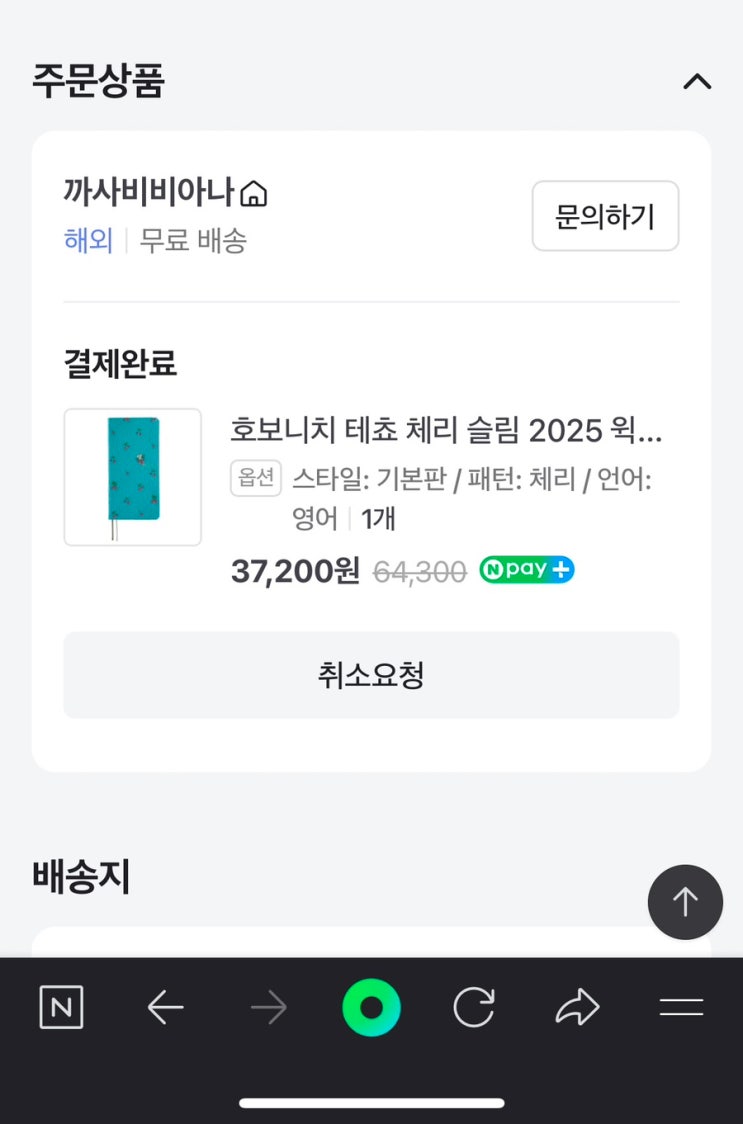This screenshot has height=1124, width=743.
Task: Tap the 해외 shipping label
Action: click(x=88, y=241)
